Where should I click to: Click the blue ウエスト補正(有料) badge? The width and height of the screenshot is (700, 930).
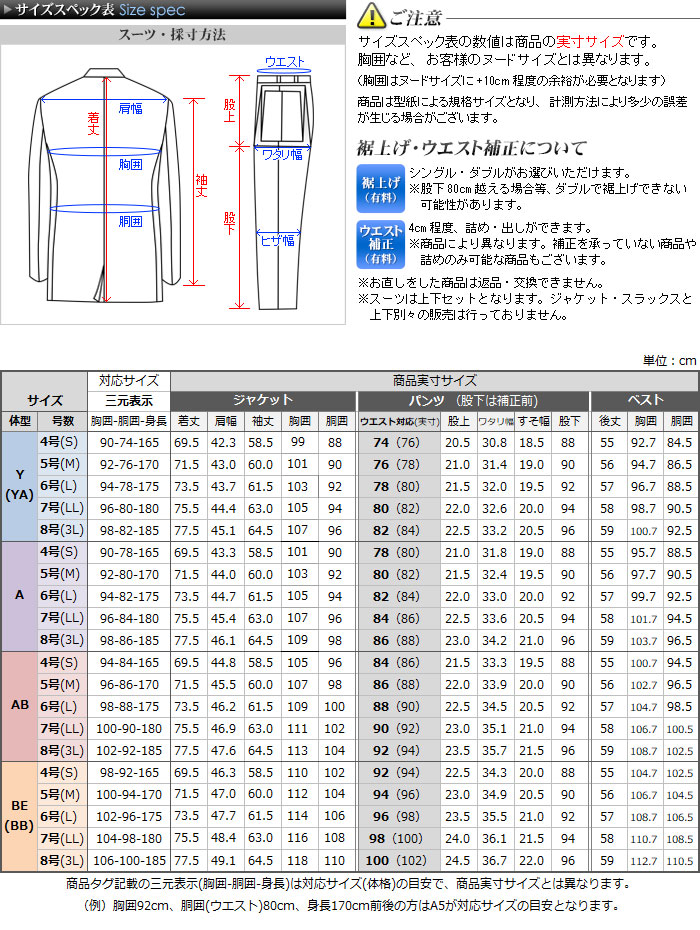pyautogui.click(x=380, y=243)
